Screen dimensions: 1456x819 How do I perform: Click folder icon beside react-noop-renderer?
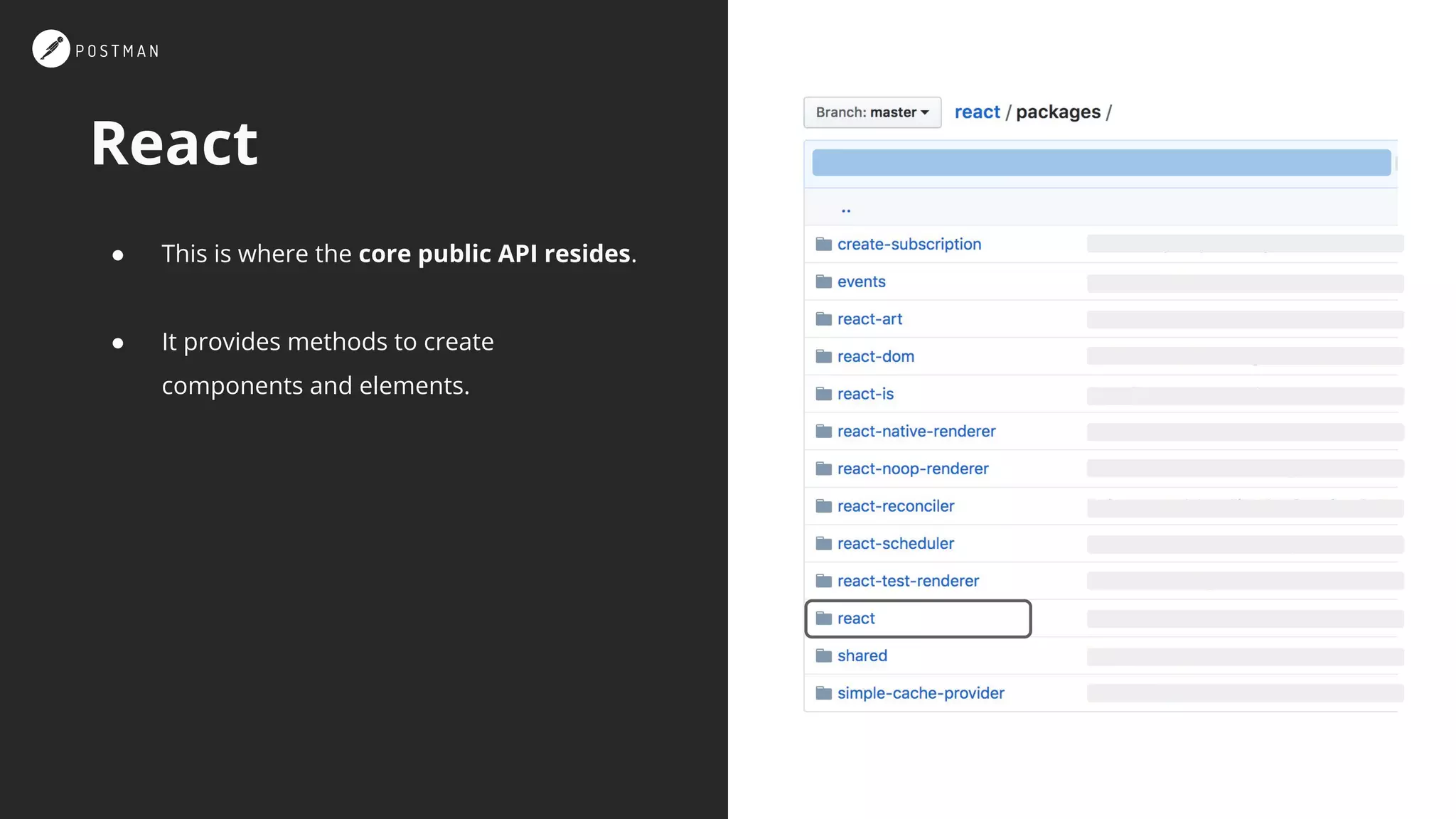pos(824,469)
